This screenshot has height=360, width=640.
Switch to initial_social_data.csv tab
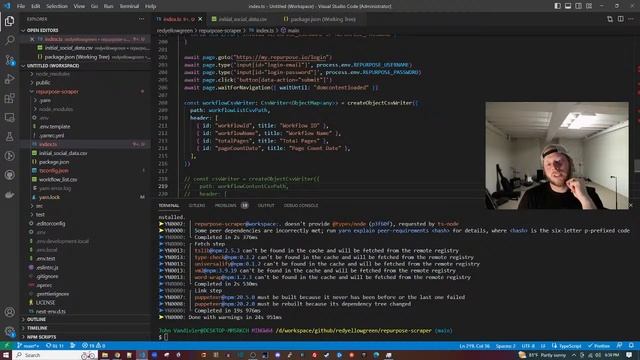click(x=242, y=19)
